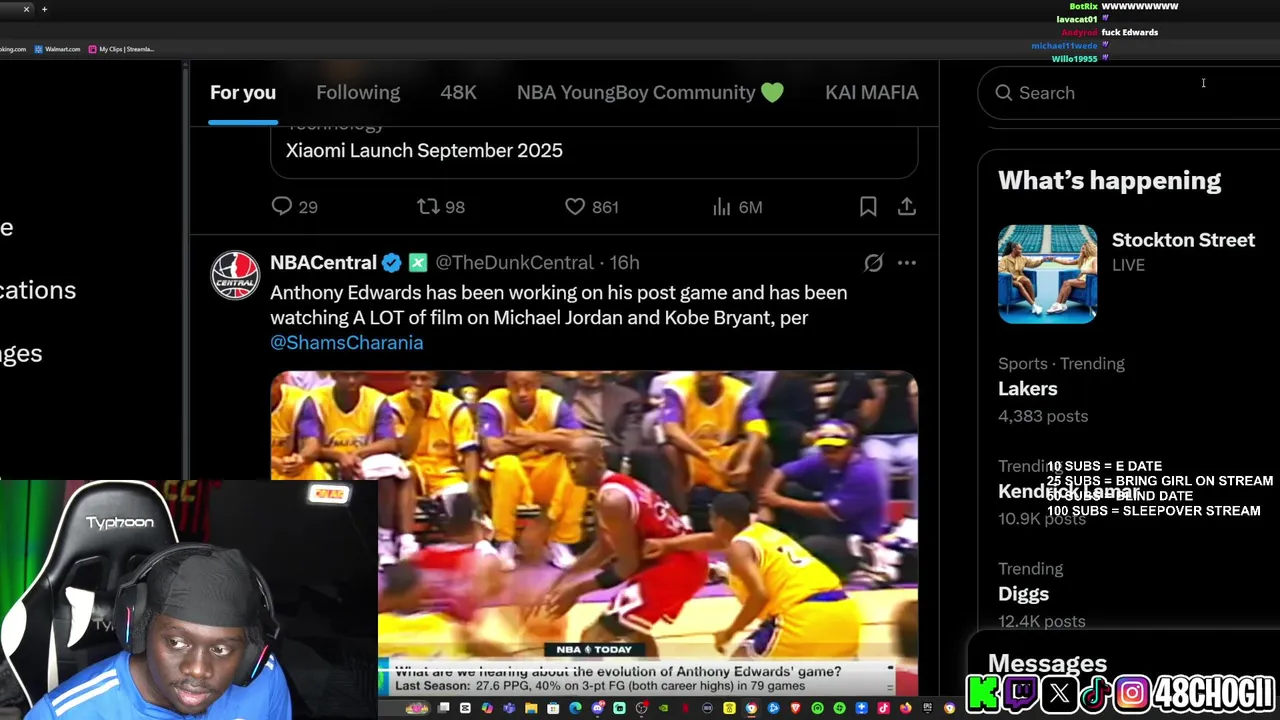The width and height of the screenshot is (1280, 720).
Task: Switch to the For you tab
Action: [243, 92]
